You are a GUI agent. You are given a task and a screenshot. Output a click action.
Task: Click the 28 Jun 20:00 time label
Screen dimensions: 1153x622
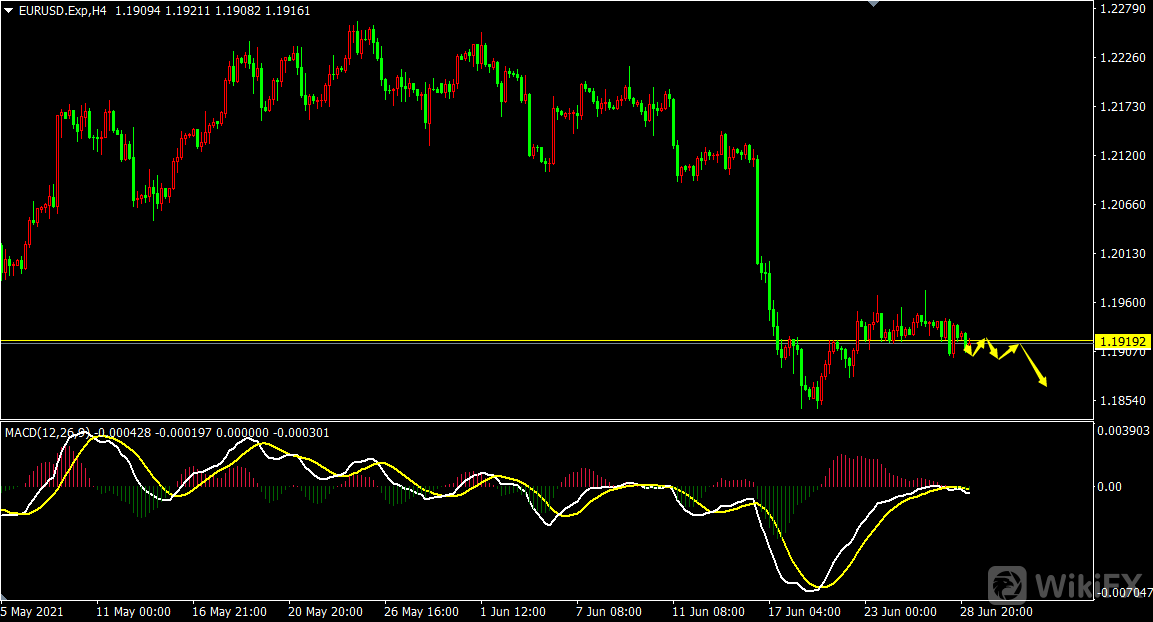tap(996, 611)
